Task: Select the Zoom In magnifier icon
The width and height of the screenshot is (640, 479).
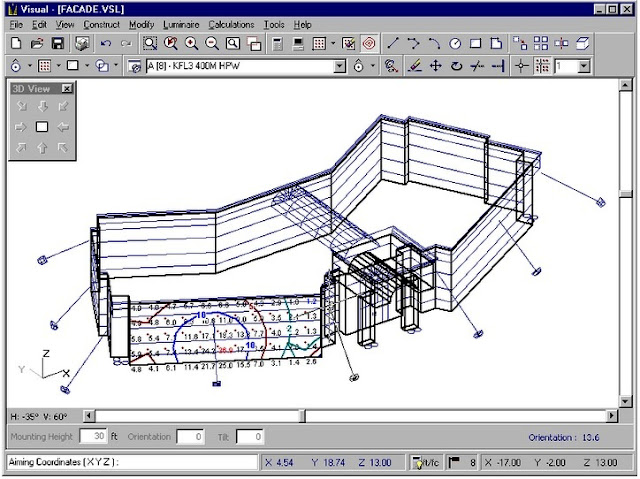Action: (x=191, y=43)
